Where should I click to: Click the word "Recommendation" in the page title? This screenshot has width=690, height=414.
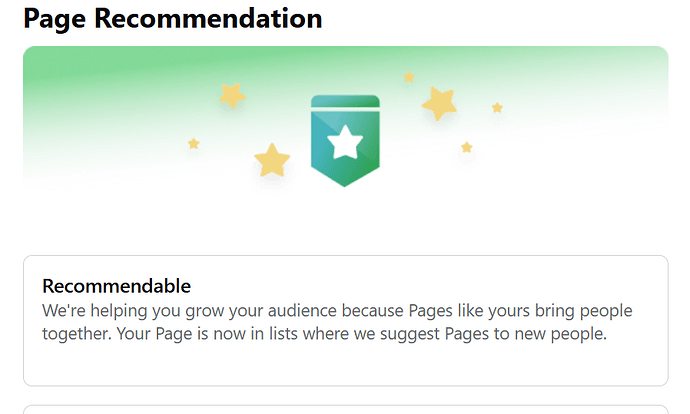[208, 18]
